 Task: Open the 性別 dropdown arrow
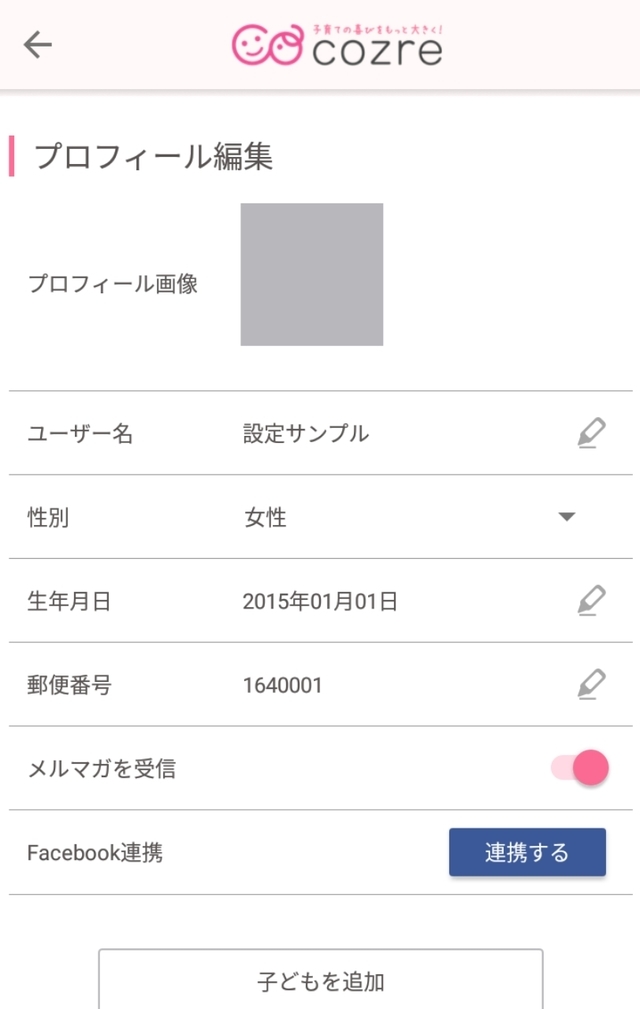tap(567, 517)
